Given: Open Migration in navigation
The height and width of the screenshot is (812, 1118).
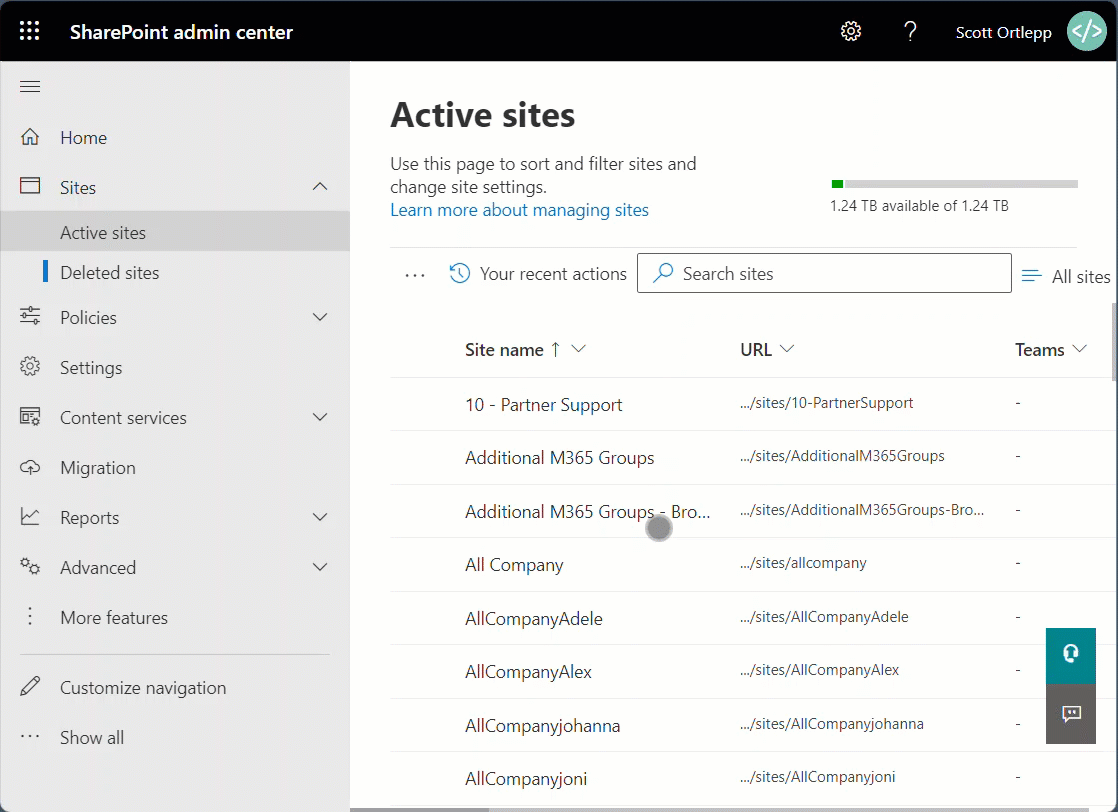Looking at the screenshot, I should pyautogui.click(x=98, y=468).
